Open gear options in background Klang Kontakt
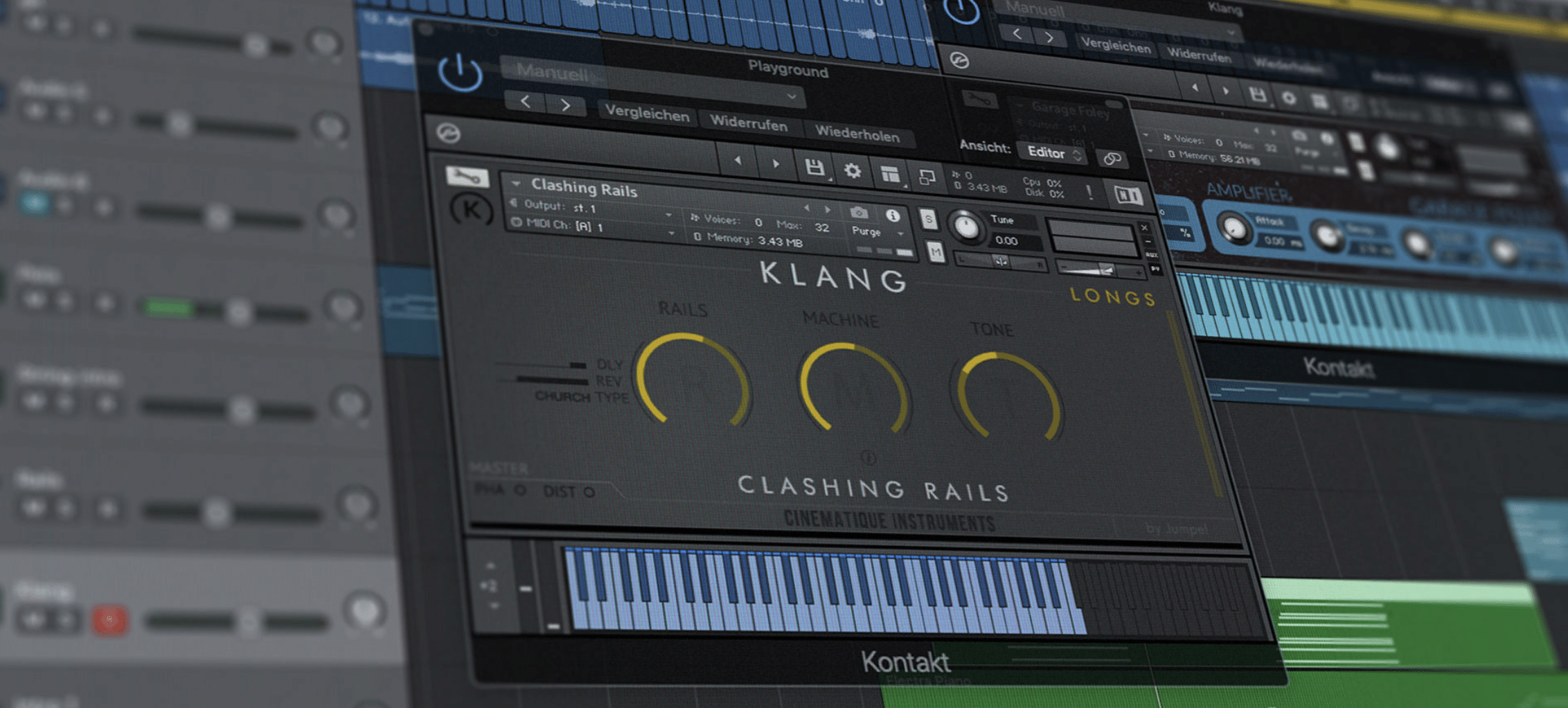1568x708 pixels. [1288, 98]
